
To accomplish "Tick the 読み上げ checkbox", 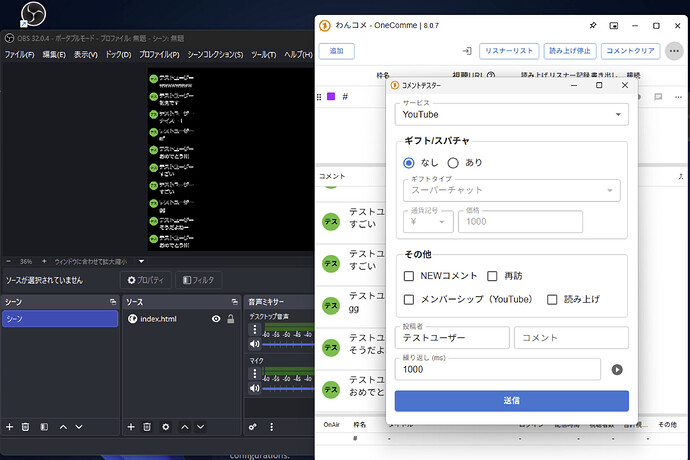I will 552,299.
